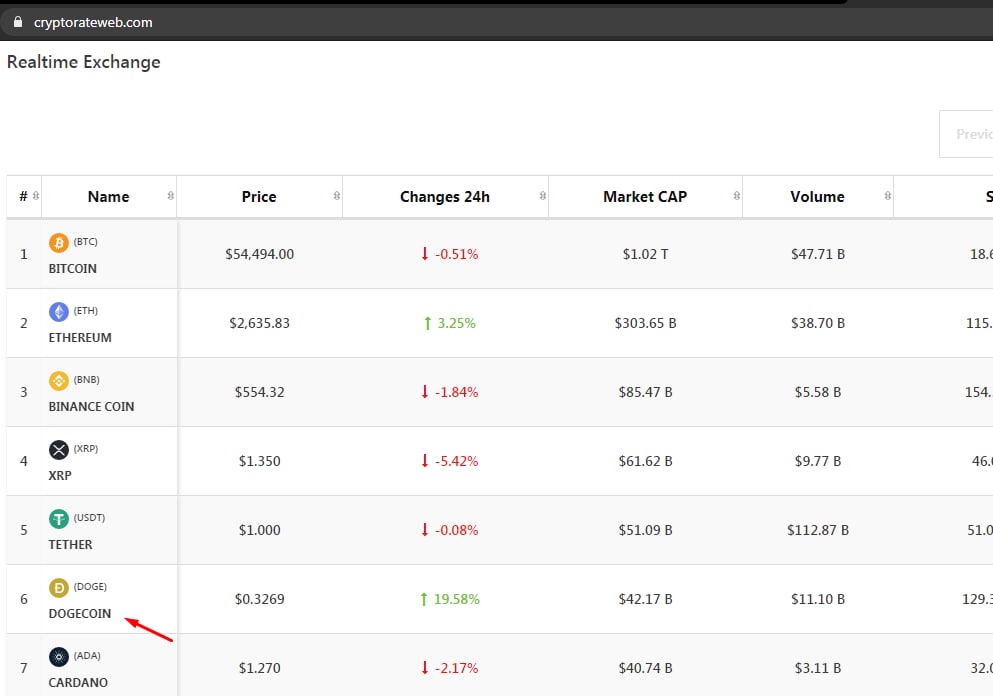Click the padlock icon in address bar
The image size is (993, 696).
(x=18, y=22)
